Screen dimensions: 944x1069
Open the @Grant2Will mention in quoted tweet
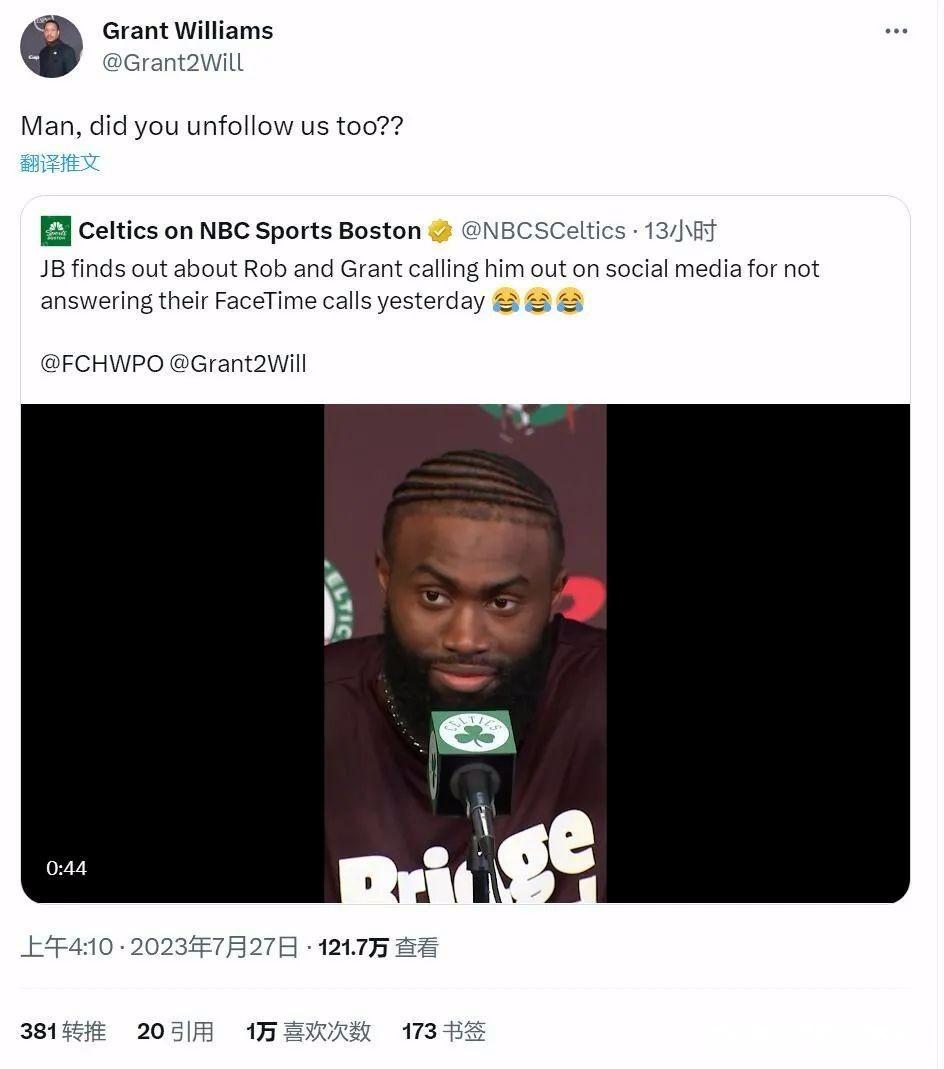(x=238, y=363)
